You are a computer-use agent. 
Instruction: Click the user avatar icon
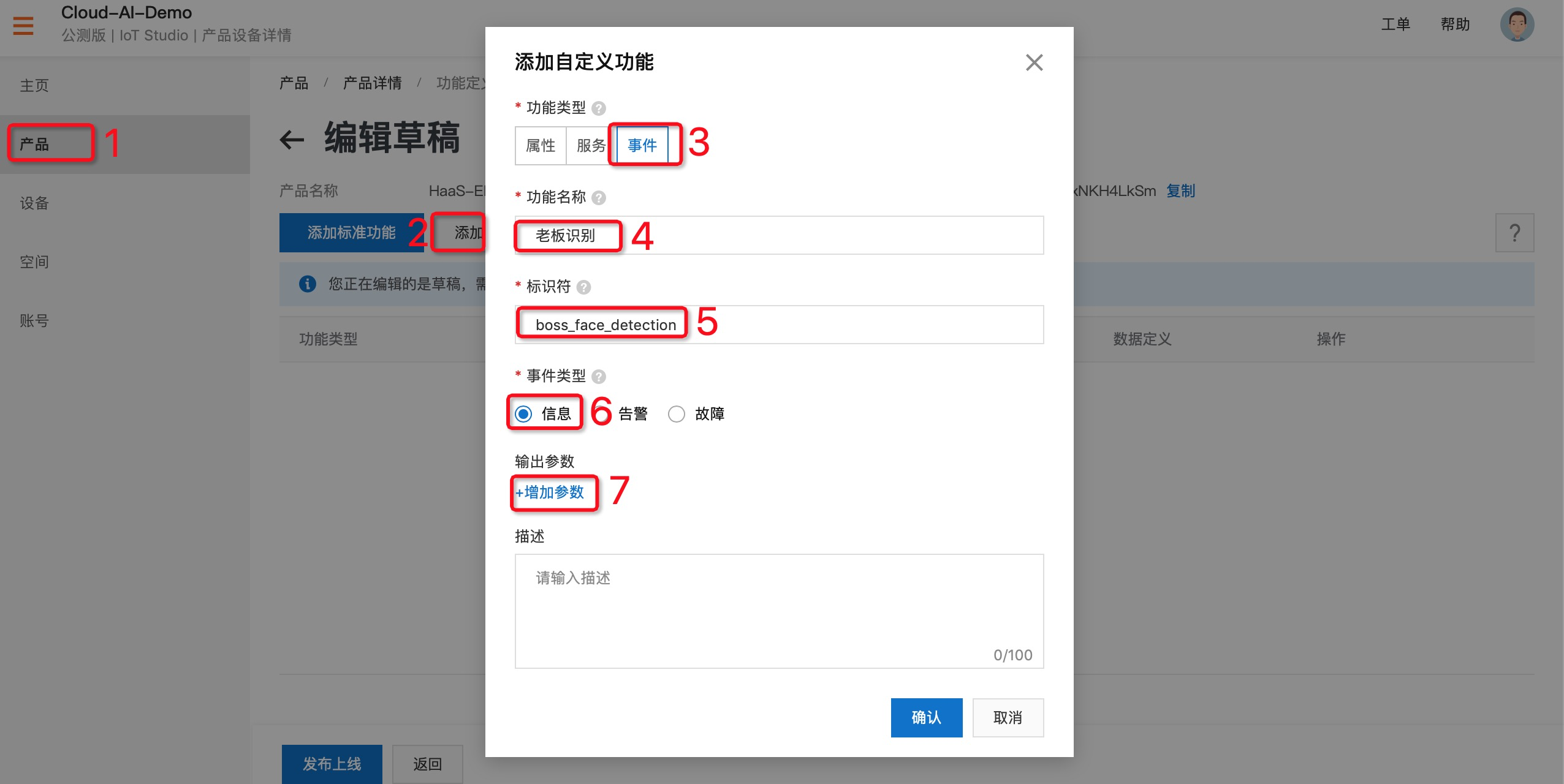(1516, 25)
